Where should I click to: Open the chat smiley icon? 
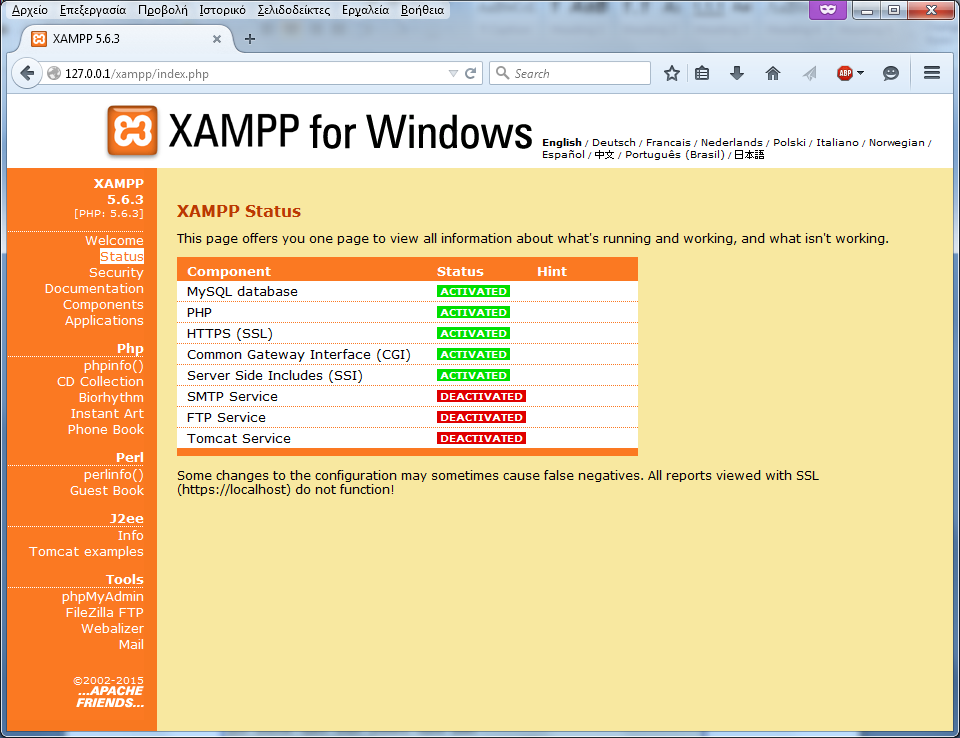click(x=891, y=73)
